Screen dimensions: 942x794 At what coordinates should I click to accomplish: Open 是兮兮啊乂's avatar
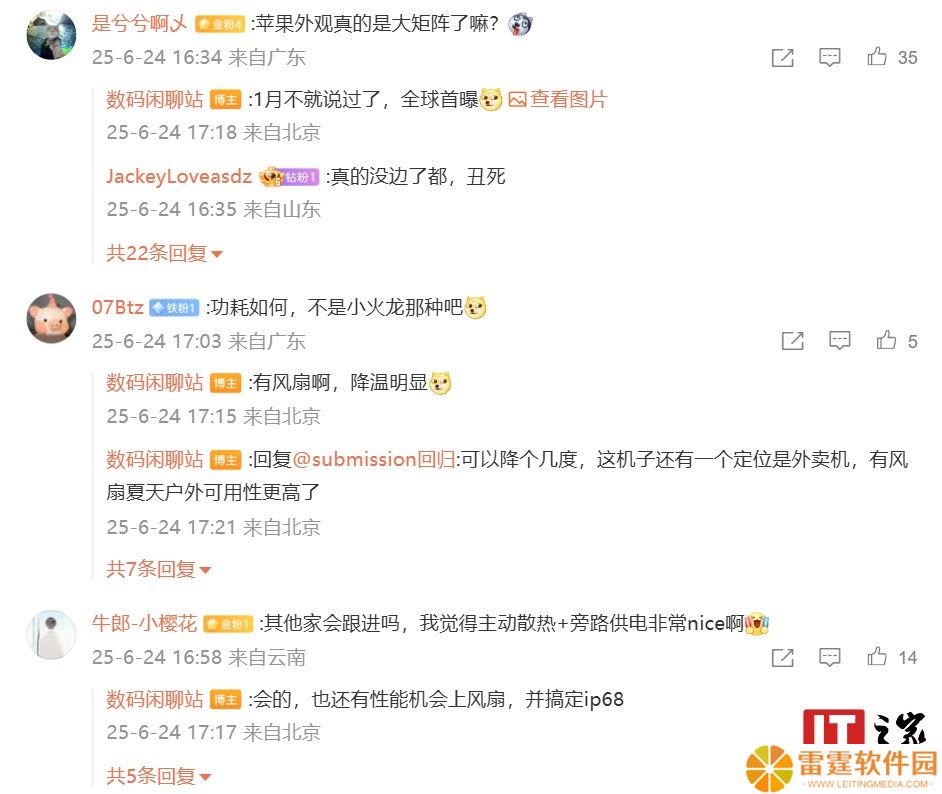point(51,35)
